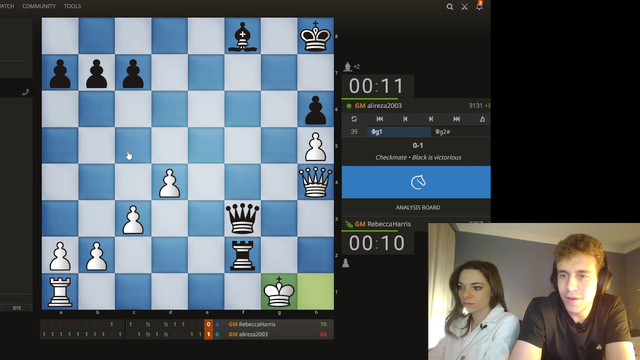Viewport: 640px width, 360px height.
Task: Click RebeccaHarris name in score table
Action: [257, 324]
